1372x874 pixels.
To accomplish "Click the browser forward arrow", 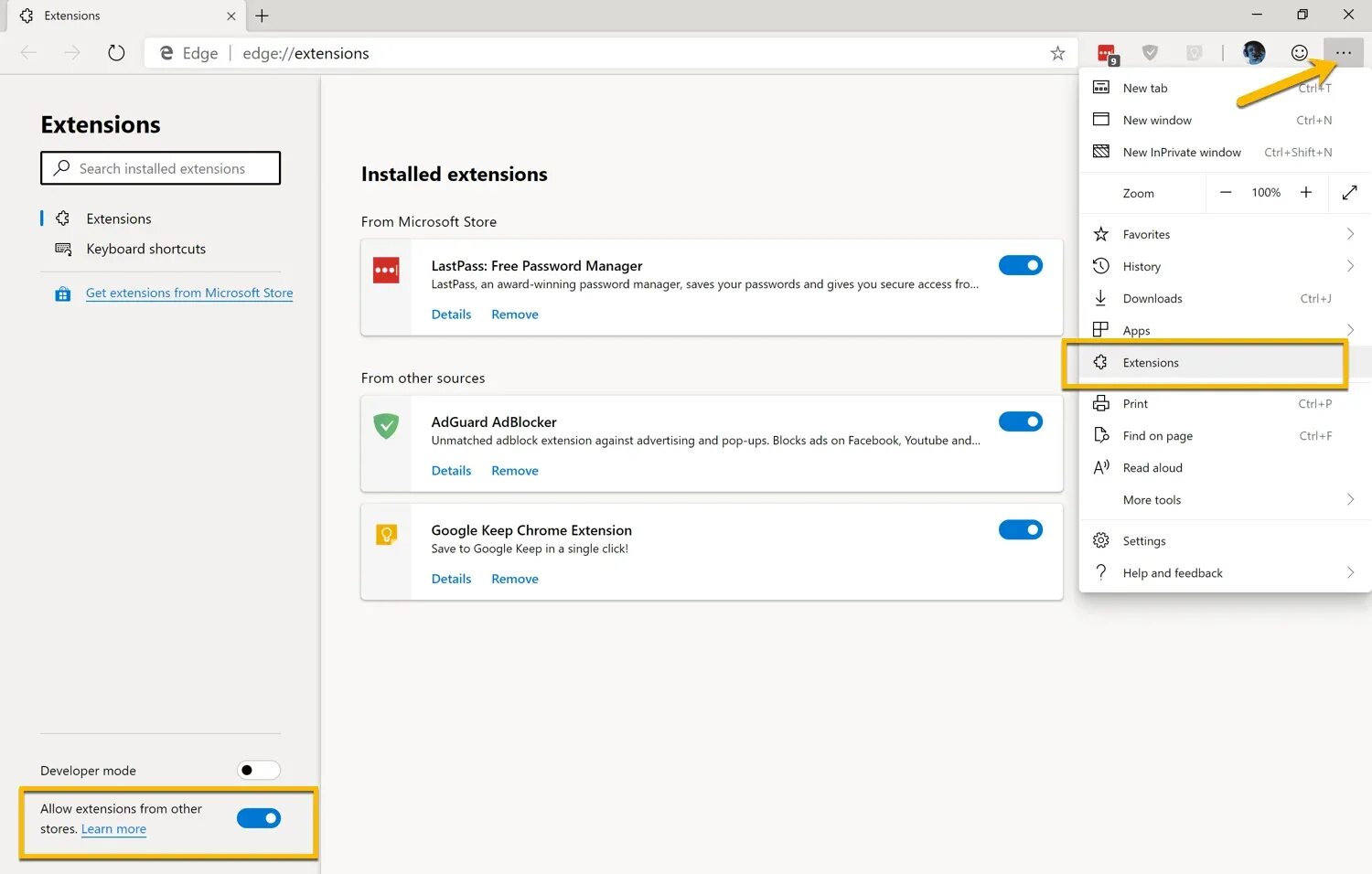I will click(x=72, y=53).
